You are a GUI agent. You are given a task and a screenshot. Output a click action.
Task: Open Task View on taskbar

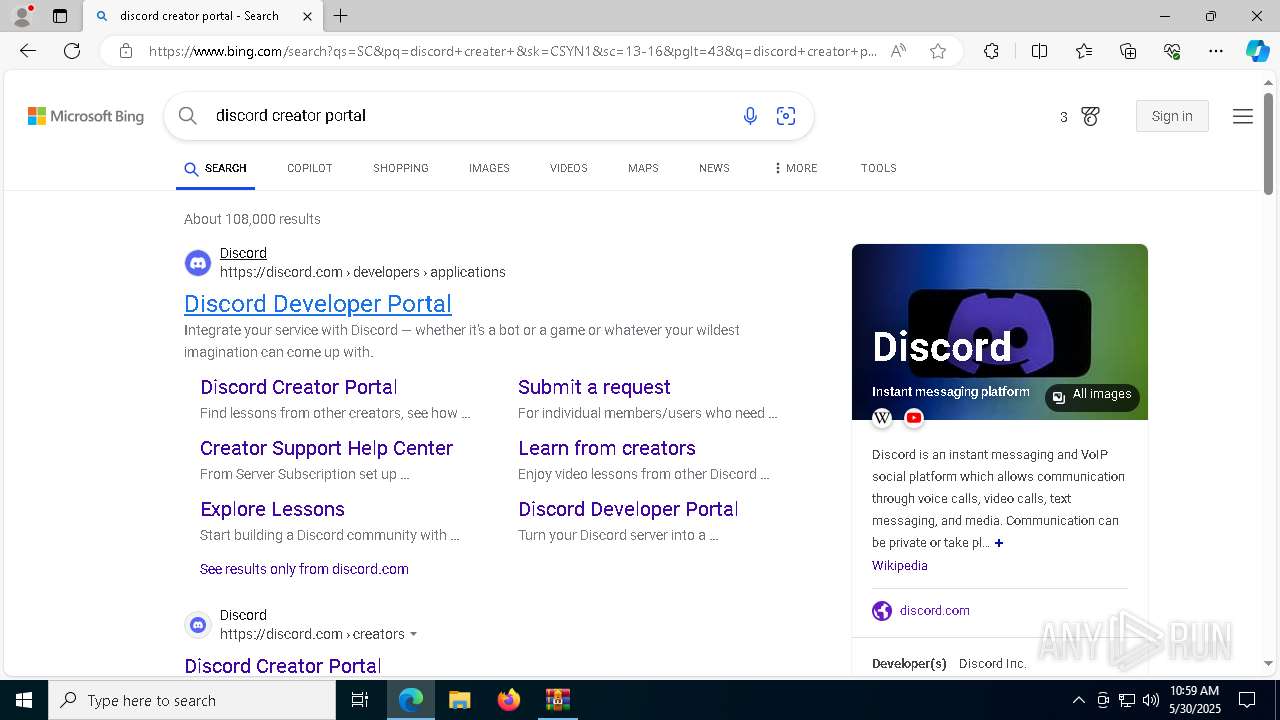pos(360,700)
